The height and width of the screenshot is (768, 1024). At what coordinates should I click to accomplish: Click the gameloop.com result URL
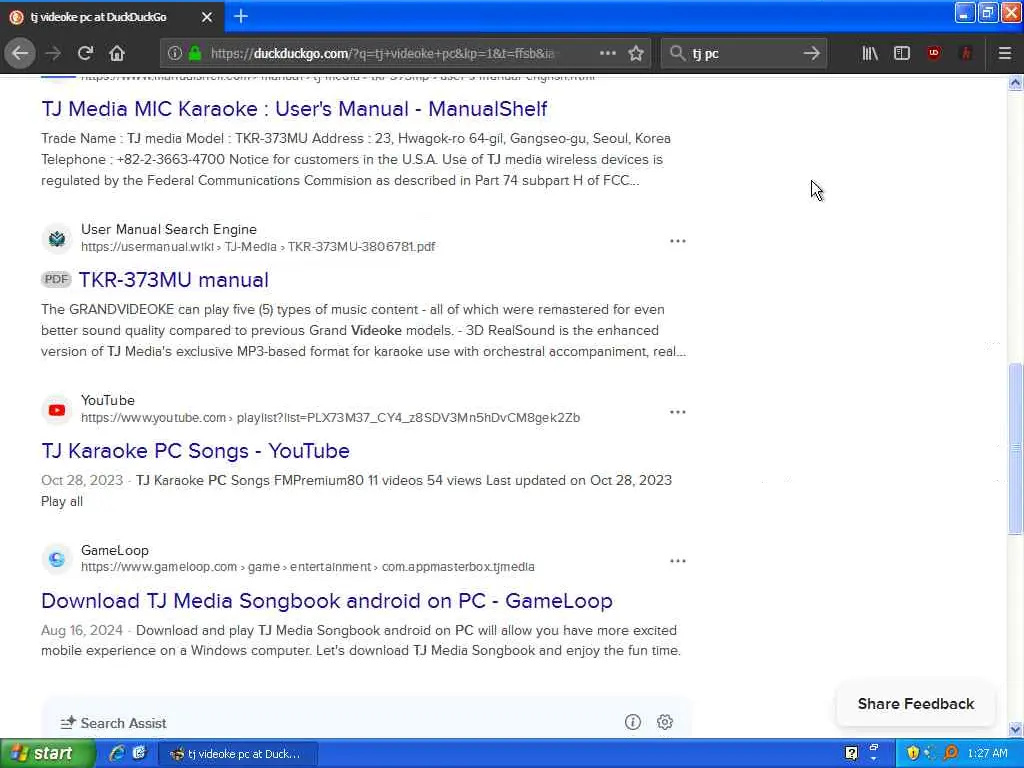(x=308, y=567)
